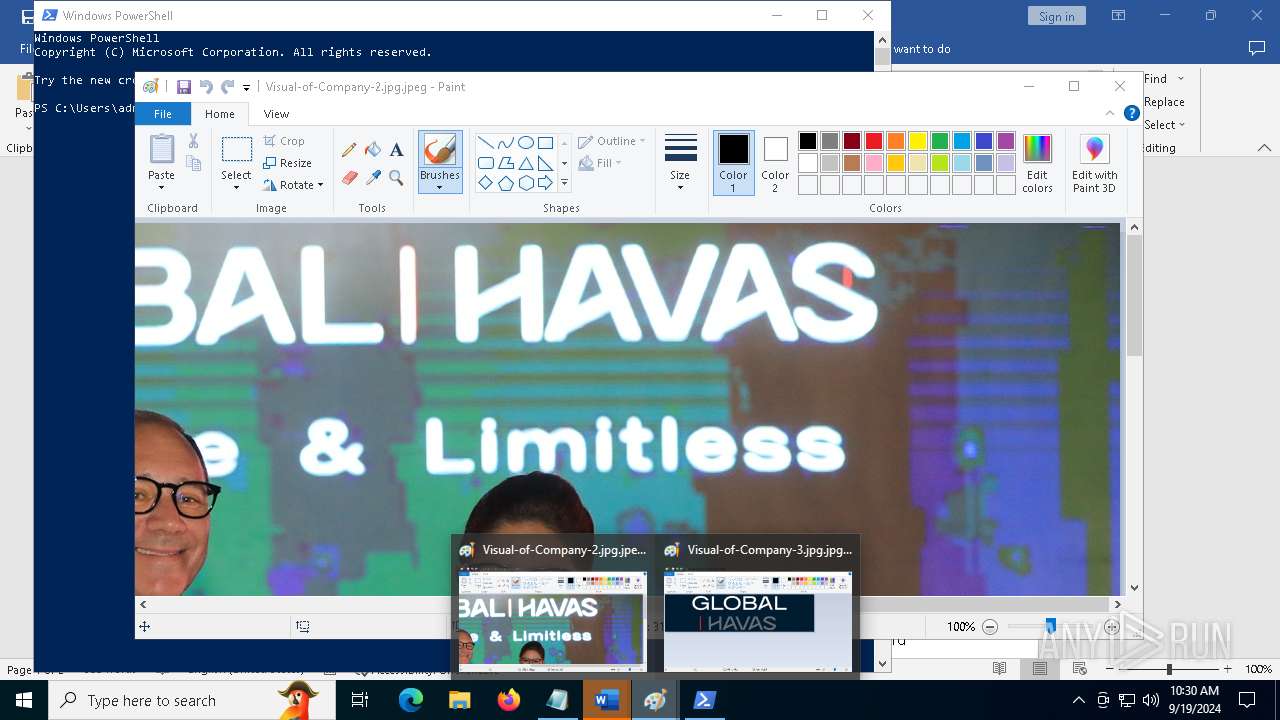Image resolution: width=1280 pixels, height=720 pixels.
Task: Click the Paint zoom slider handle
Action: click(1050, 626)
